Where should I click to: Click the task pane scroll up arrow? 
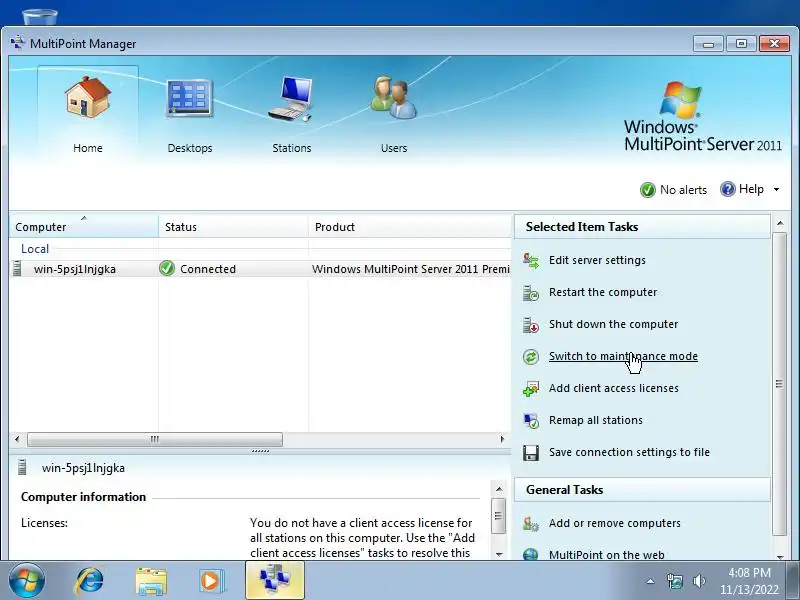point(780,223)
